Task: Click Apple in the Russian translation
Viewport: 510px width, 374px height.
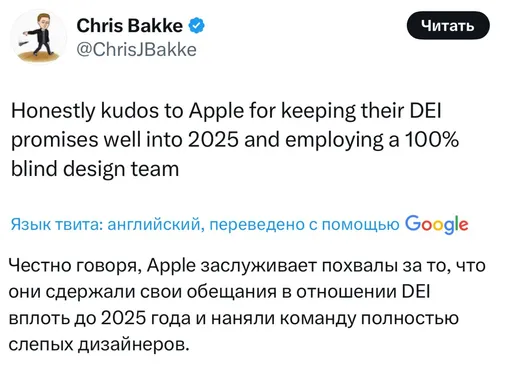Action: 171,266
